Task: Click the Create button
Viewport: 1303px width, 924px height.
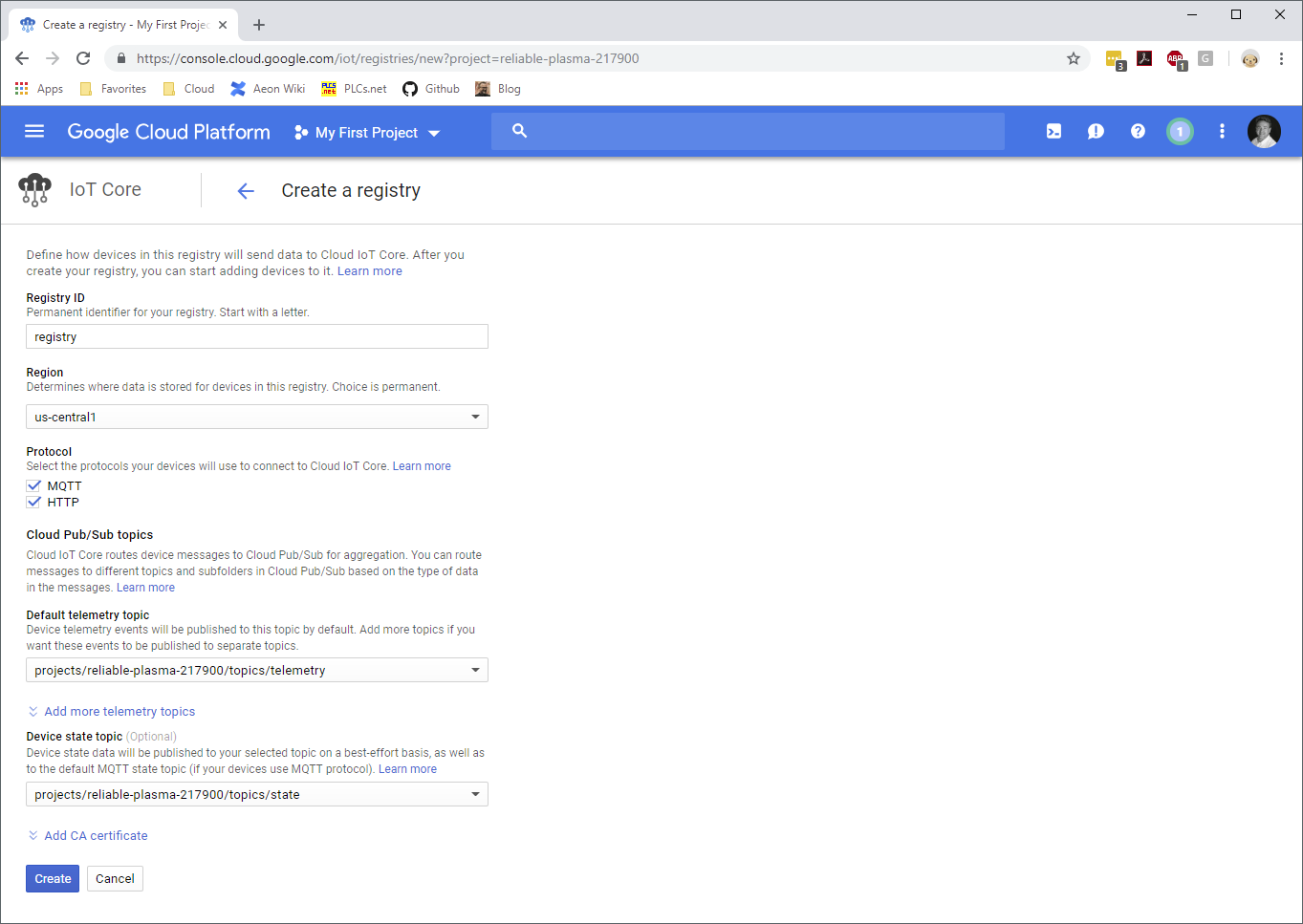Action: (x=53, y=878)
